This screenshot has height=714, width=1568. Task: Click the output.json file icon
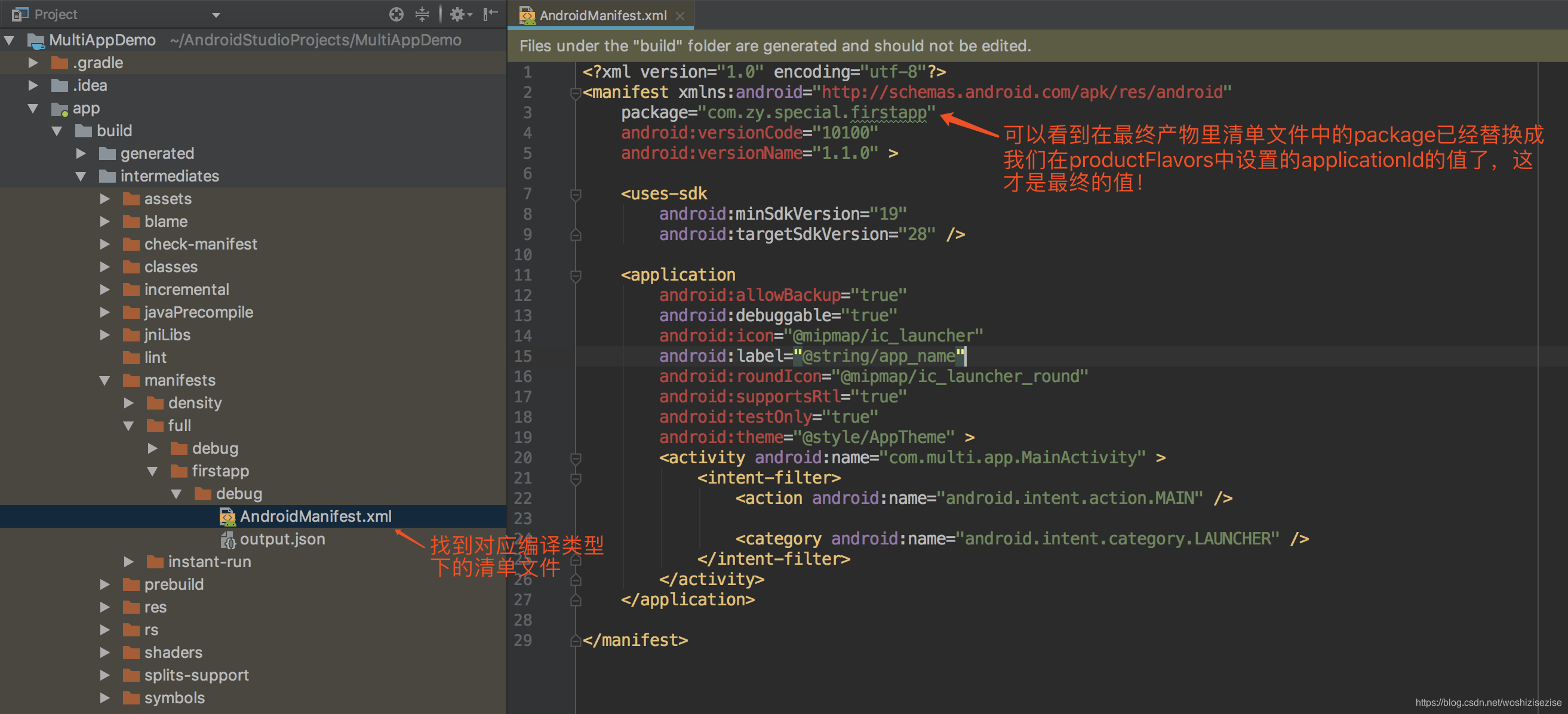point(227,539)
